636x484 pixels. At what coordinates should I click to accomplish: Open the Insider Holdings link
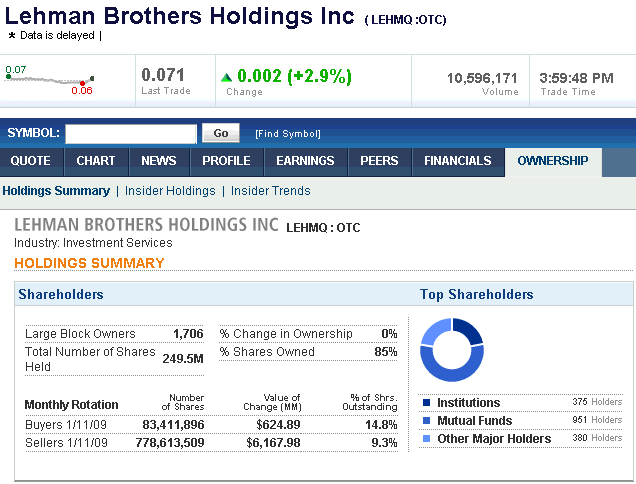[170, 191]
